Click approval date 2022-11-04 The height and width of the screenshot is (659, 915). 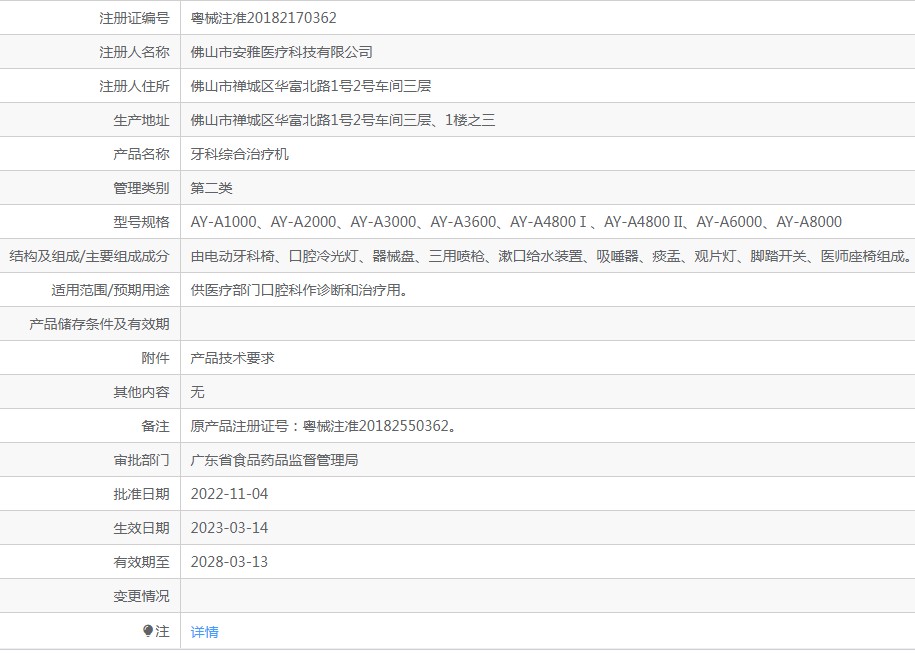coord(229,494)
